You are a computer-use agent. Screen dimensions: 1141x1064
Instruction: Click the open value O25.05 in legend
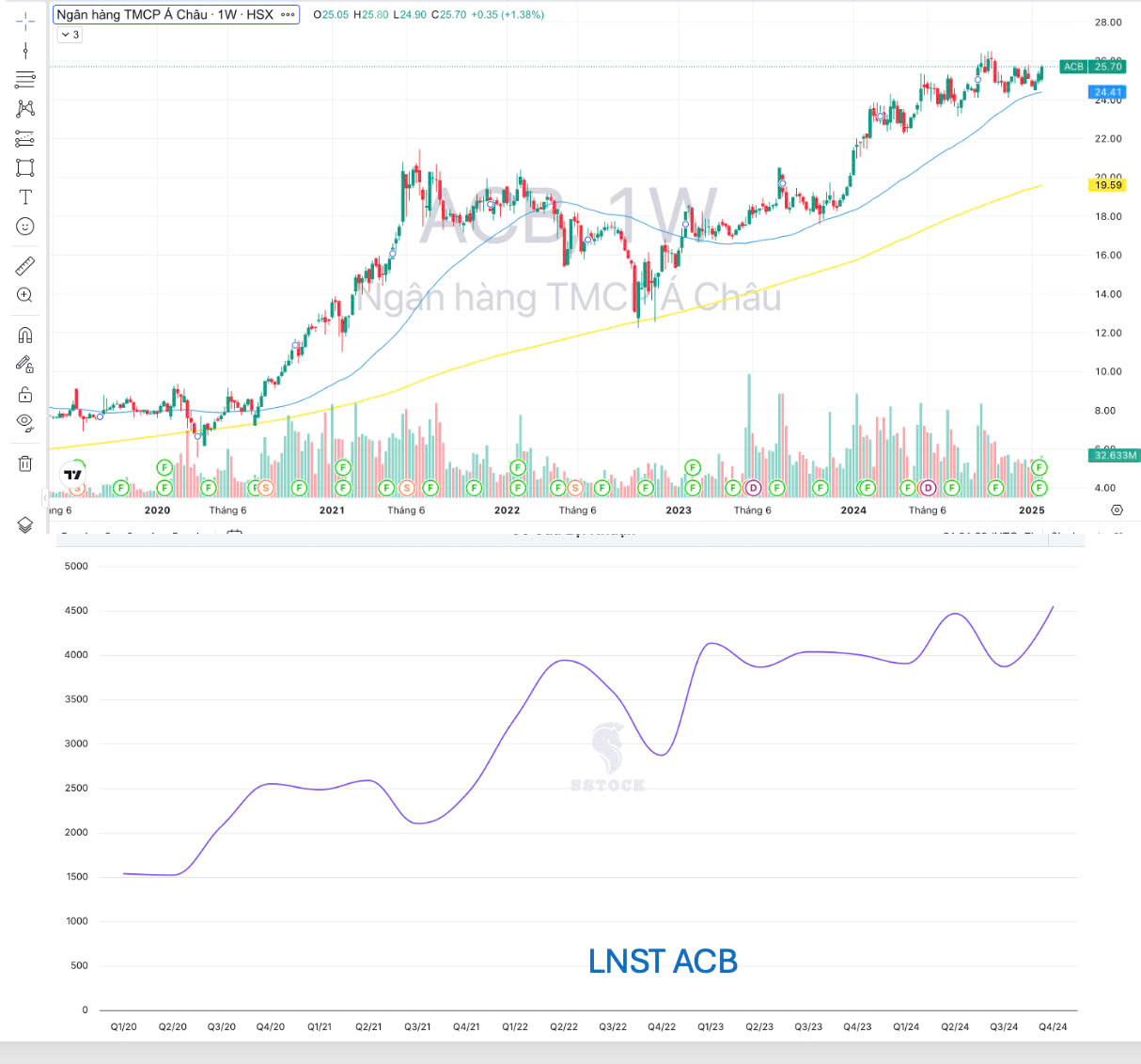click(331, 15)
